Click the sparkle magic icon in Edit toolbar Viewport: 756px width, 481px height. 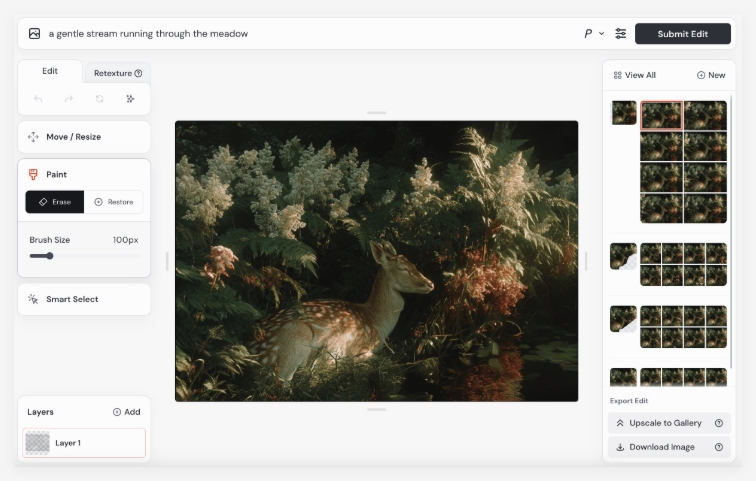[x=130, y=99]
